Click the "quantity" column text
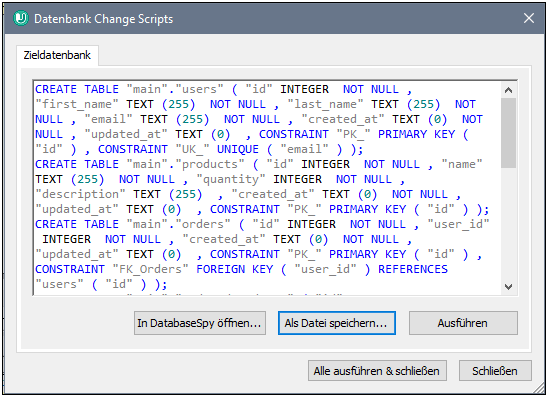This screenshot has width=548, height=397. (x=231, y=179)
